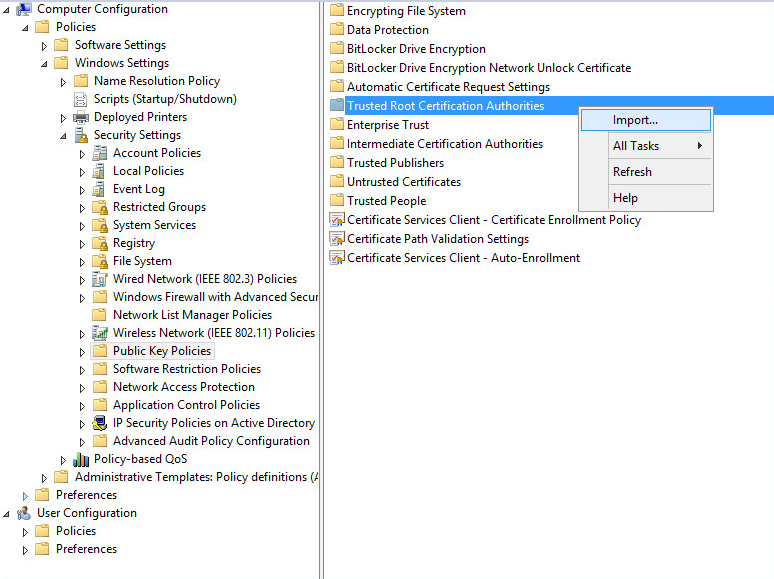Image resolution: width=774 pixels, height=579 pixels.
Task: Click the Deployed Printers icon
Action: click(x=81, y=117)
